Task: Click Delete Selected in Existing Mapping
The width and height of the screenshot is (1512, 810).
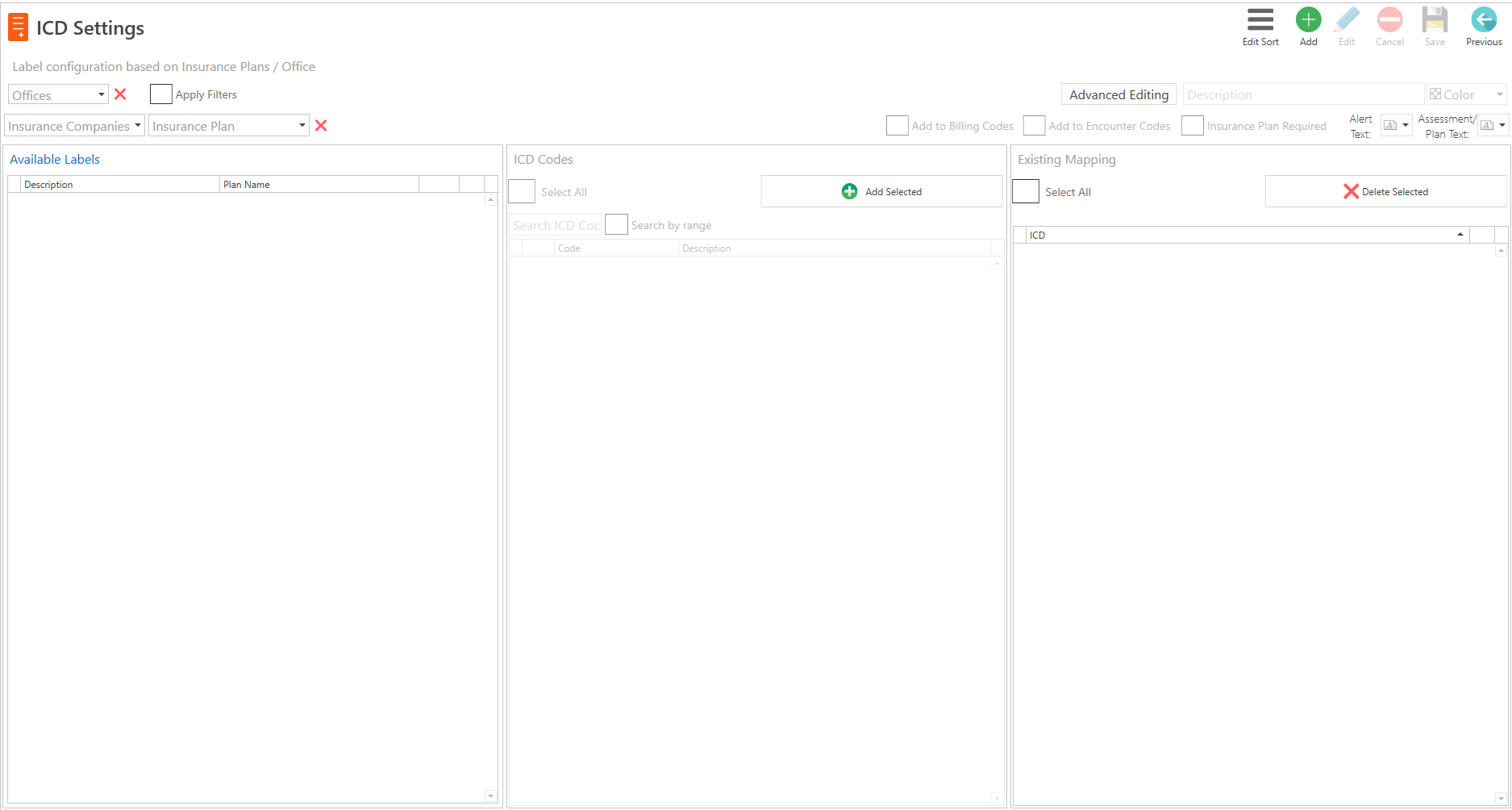Action: tap(1385, 191)
